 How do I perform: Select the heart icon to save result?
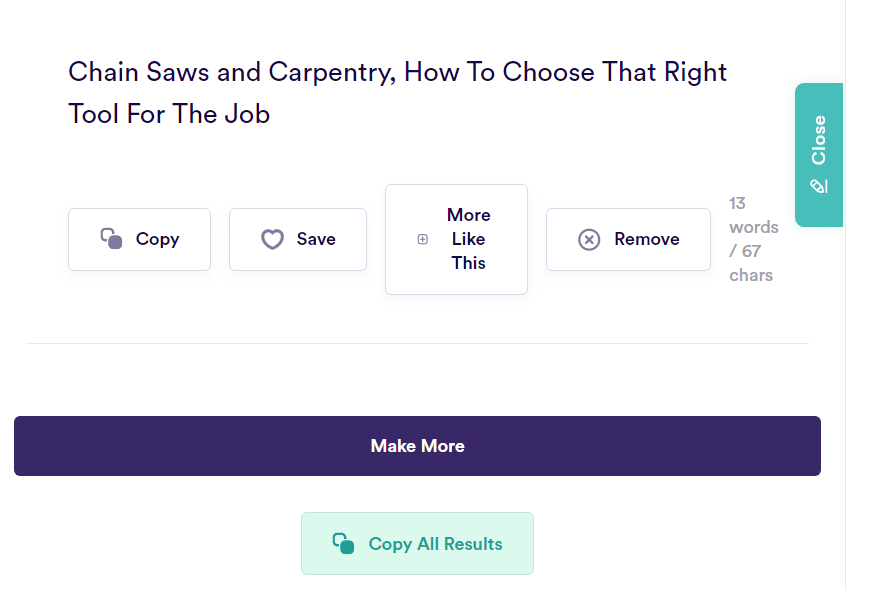click(x=272, y=239)
